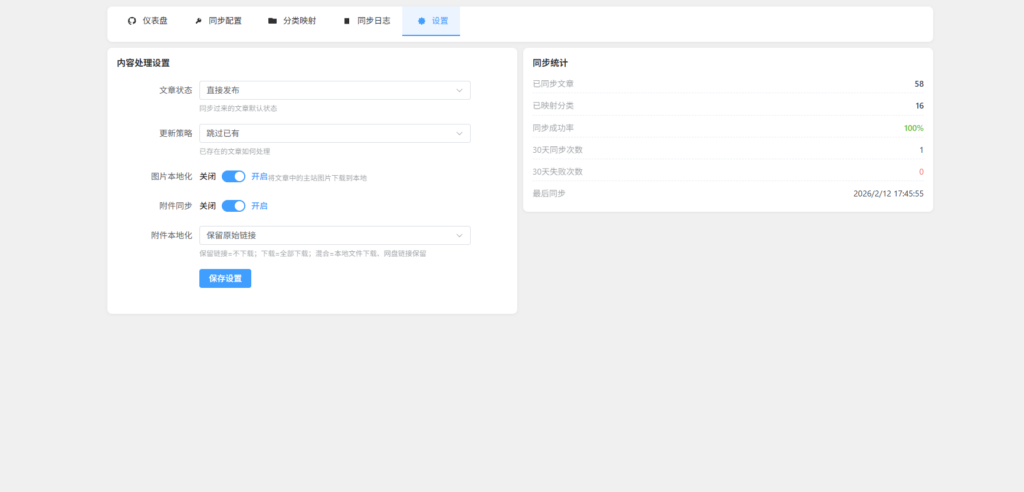
Task: Click the folder icon beside 分类映射
Action: pos(273,20)
